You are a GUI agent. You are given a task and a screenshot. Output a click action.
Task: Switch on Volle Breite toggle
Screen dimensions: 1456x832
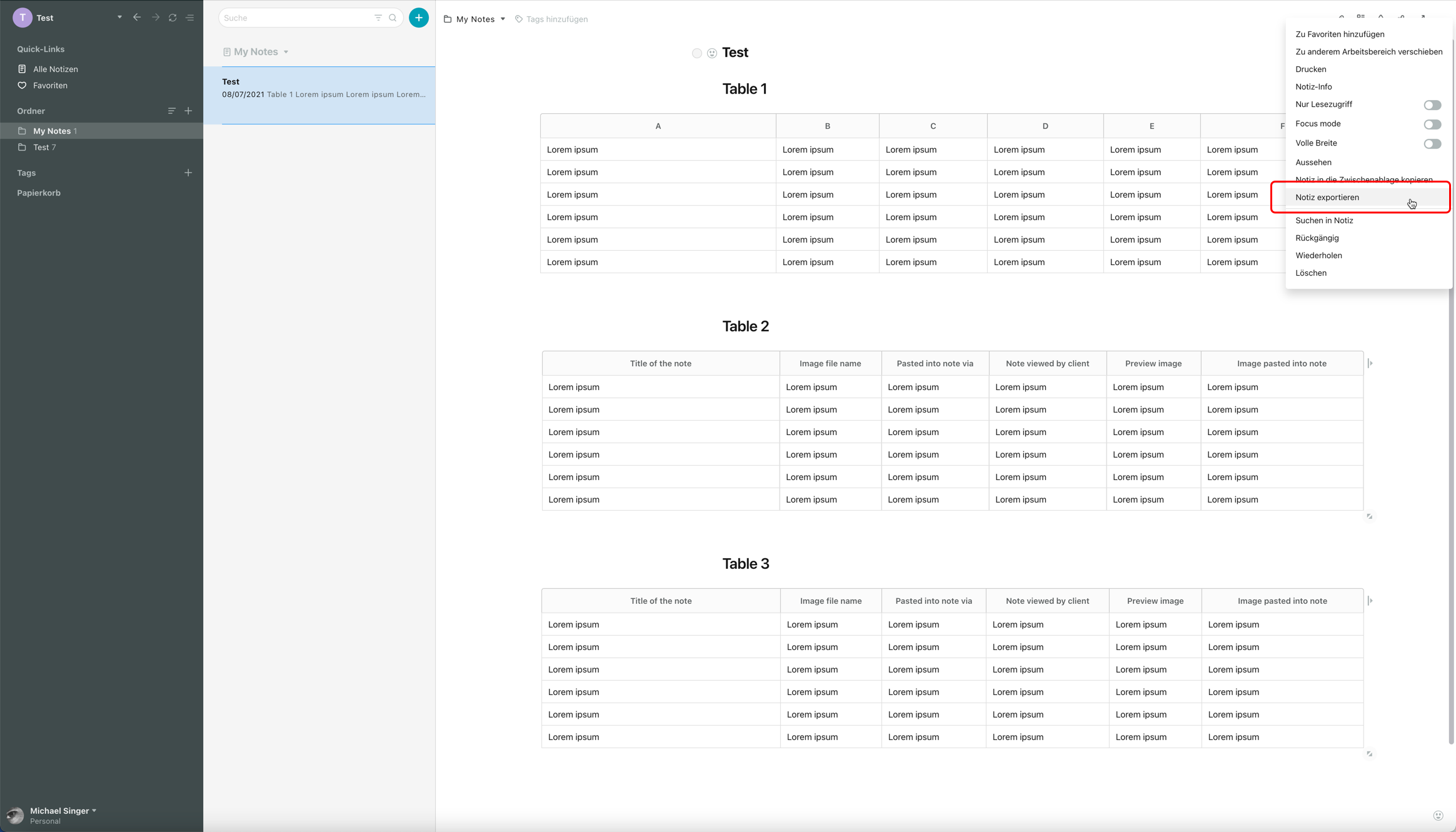pyautogui.click(x=1432, y=144)
